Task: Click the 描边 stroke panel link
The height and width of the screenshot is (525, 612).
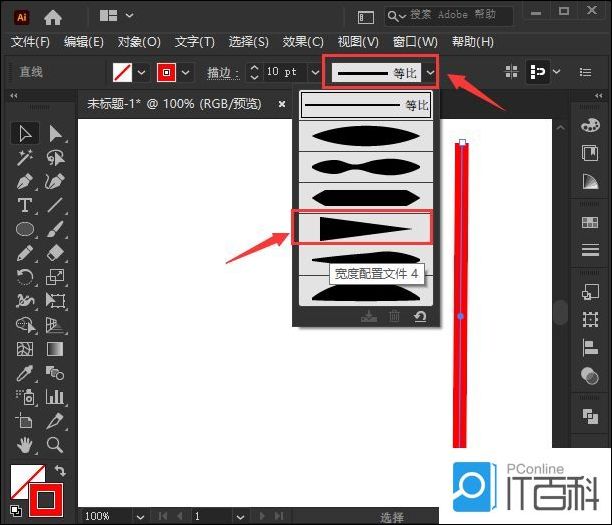Action: [x=223, y=73]
